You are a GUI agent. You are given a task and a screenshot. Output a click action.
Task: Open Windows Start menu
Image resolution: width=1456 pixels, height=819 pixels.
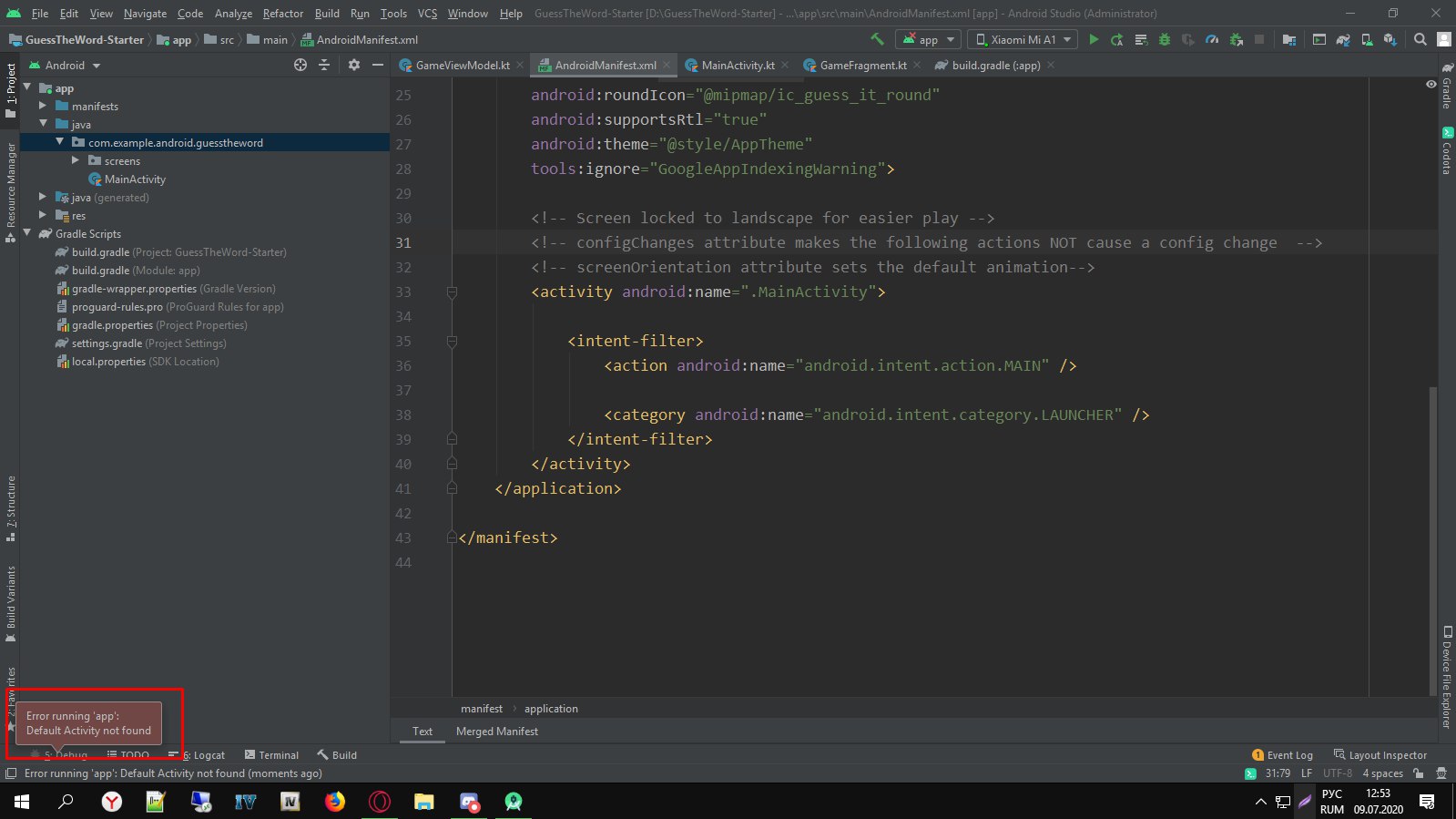click(22, 802)
